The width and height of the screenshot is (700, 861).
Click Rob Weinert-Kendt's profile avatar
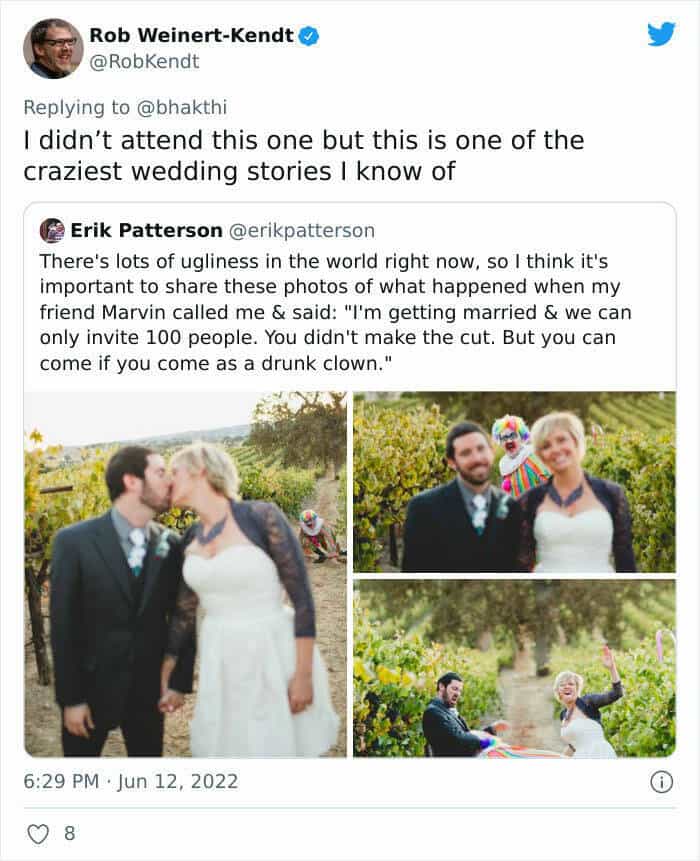(x=52, y=48)
